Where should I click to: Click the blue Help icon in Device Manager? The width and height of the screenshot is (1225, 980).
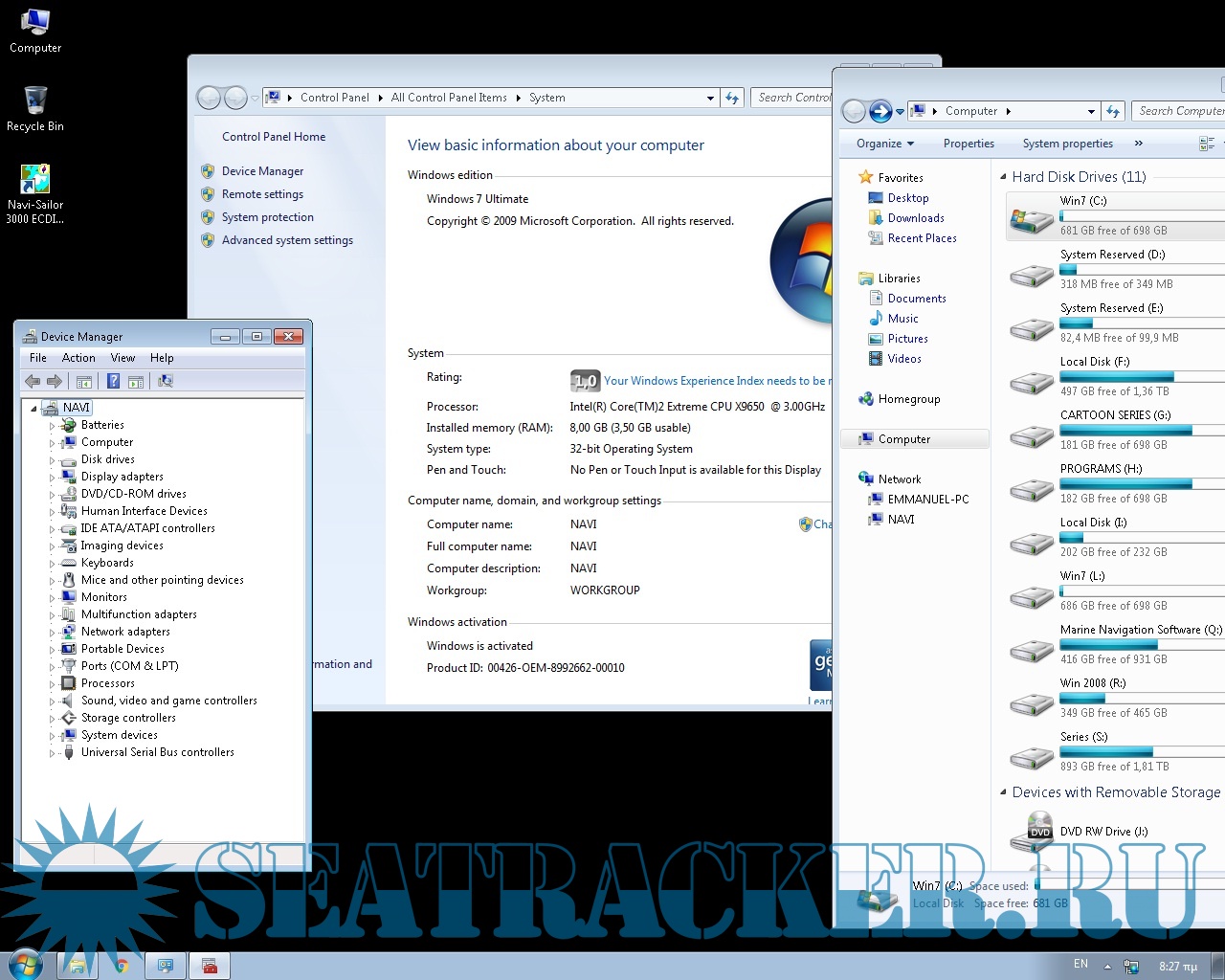tap(113, 381)
